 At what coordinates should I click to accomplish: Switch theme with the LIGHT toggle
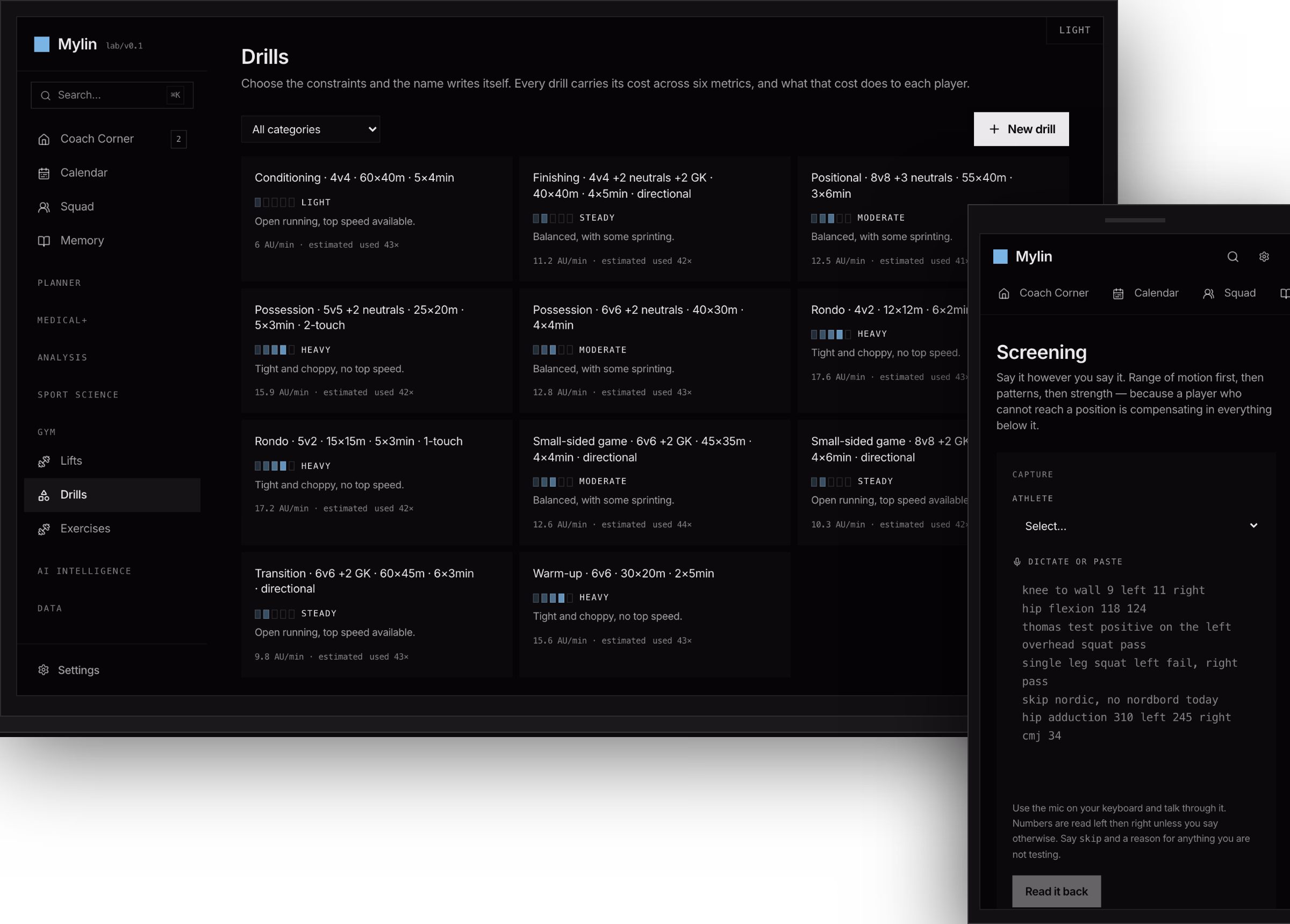[1074, 30]
